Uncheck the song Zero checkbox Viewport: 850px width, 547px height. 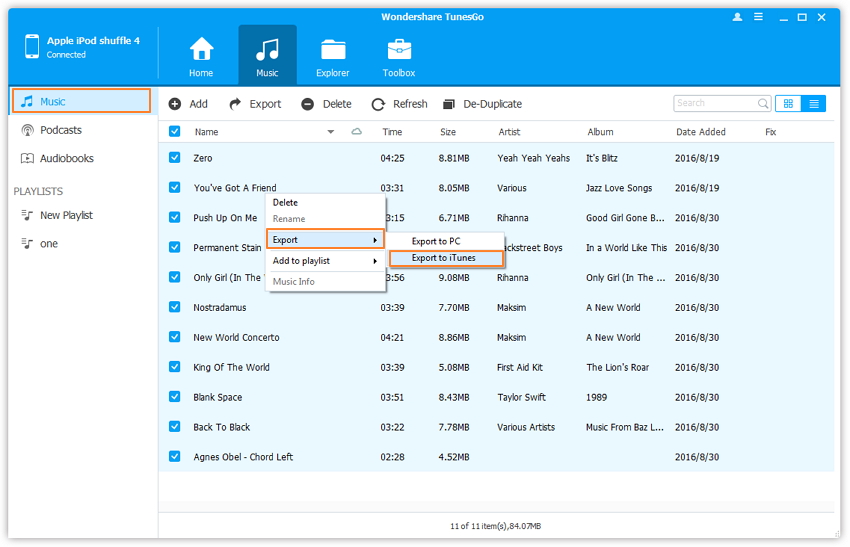(175, 158)
